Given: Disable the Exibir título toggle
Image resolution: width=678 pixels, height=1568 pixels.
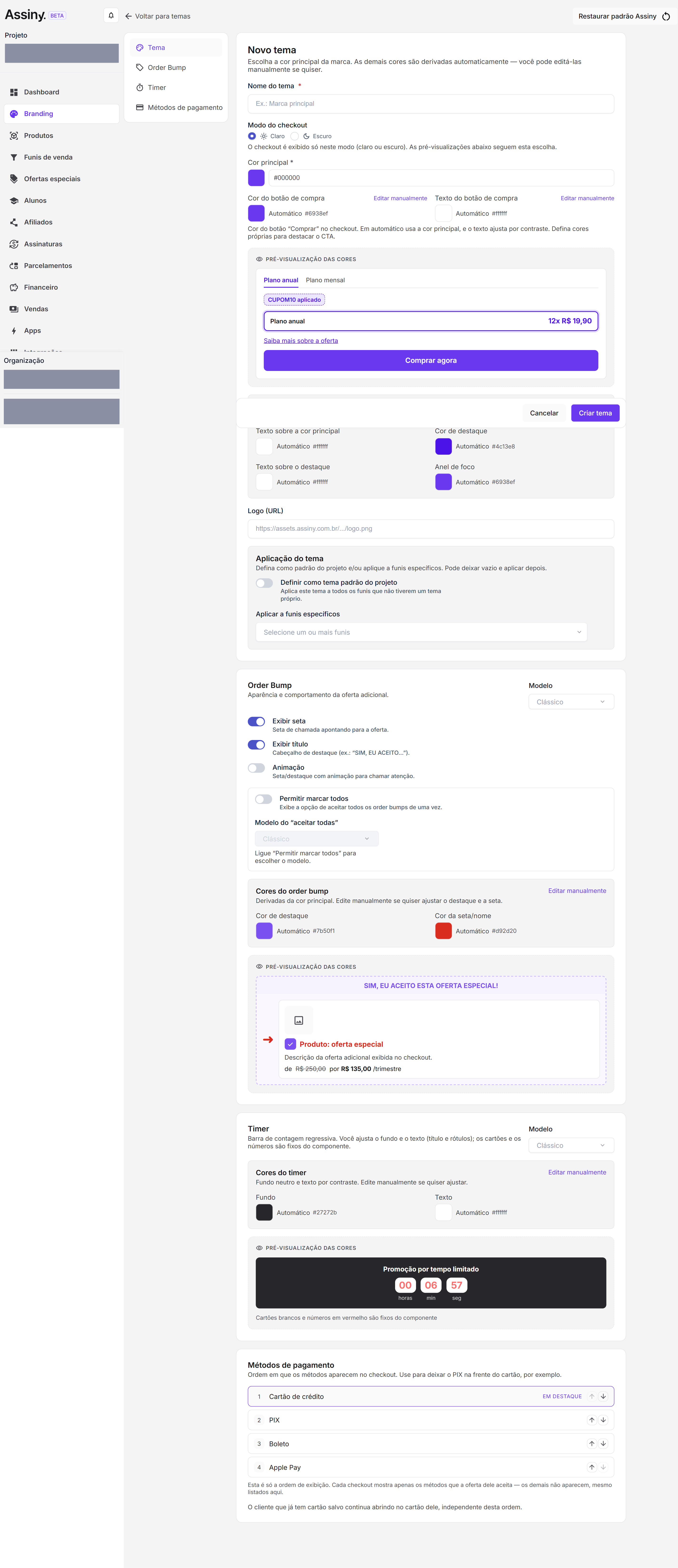Looking at the screenshot, I should click(256, 745).
